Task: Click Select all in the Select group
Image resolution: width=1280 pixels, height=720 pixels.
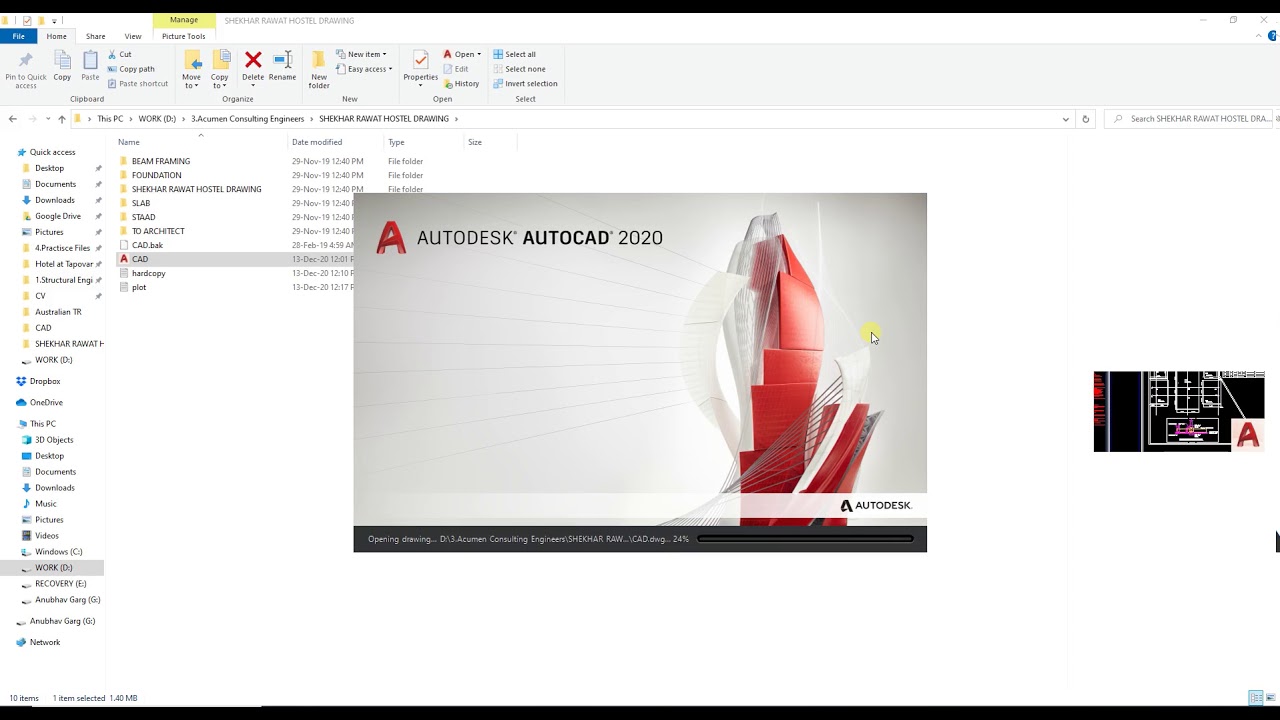Action: [x=514, y=55]
